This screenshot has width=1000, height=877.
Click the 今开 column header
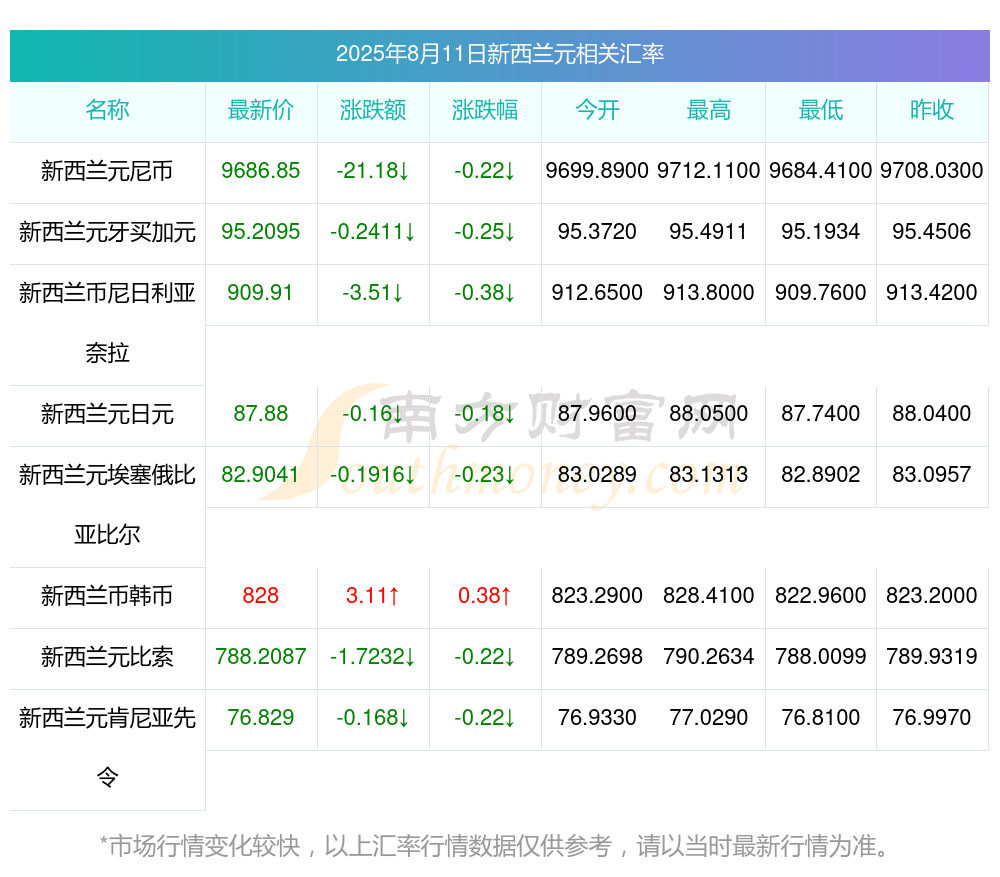597,110
